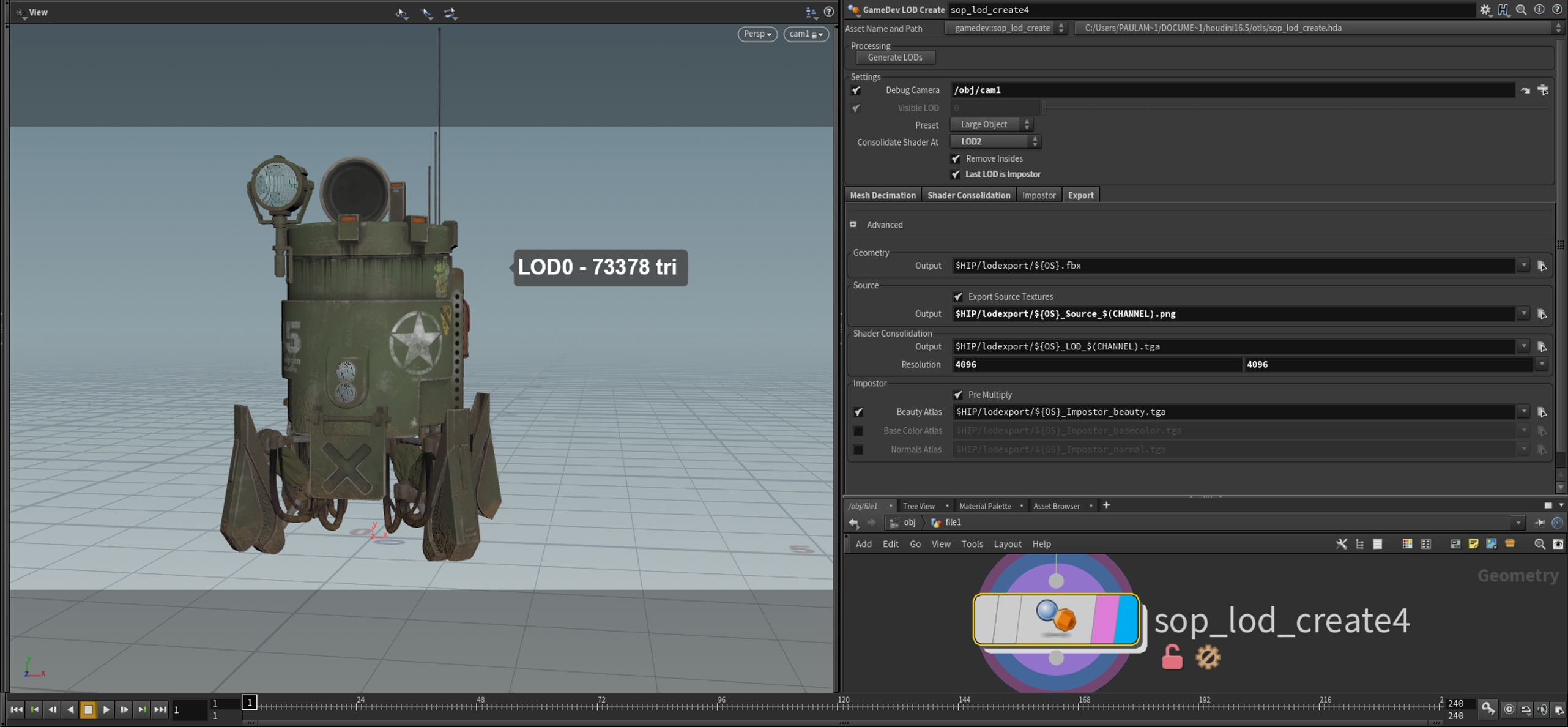Click the play forward button in timeline
Viewport: 1568px width, 727px height.
click(x=106, y=710)
